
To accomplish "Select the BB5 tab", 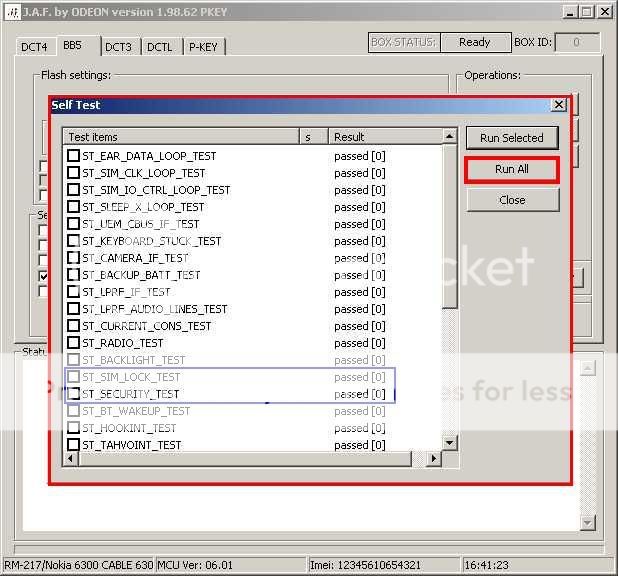I will pyautogui.click(x=78, y=45).
